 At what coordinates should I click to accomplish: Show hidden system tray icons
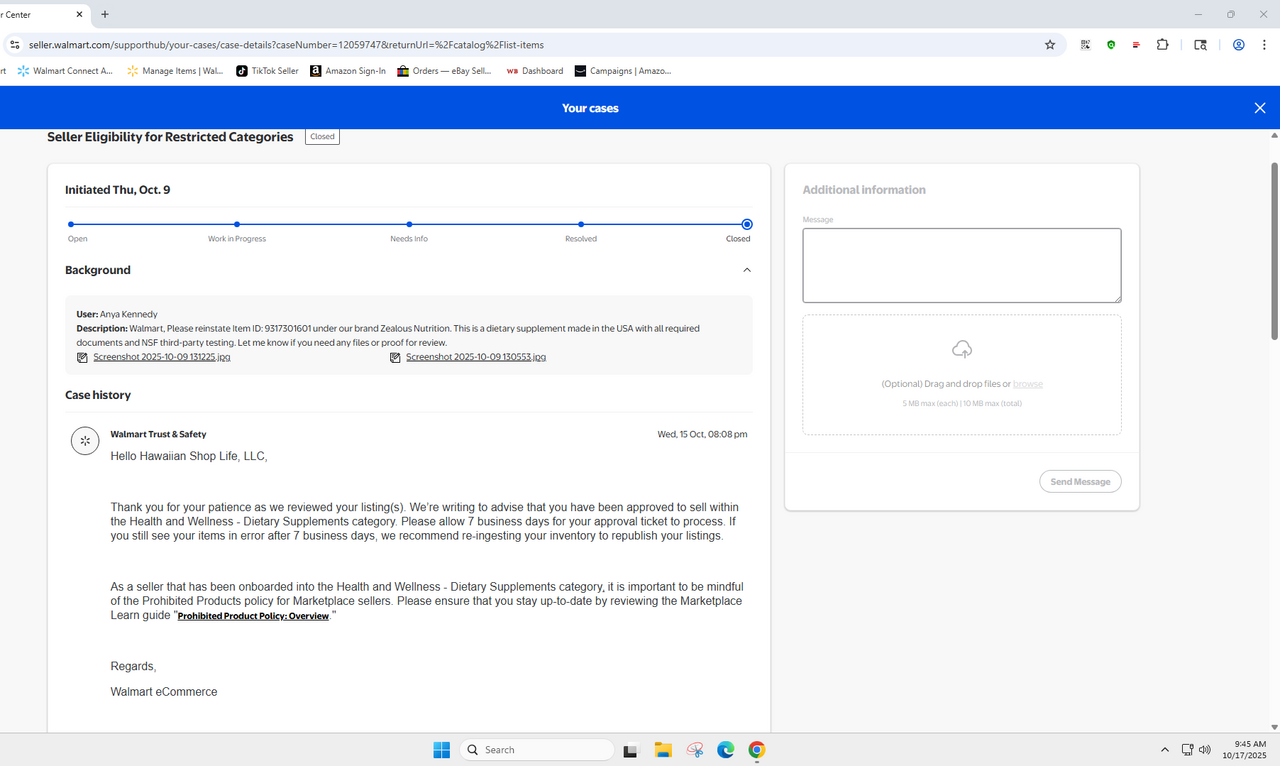click(x=1164, y=750)
